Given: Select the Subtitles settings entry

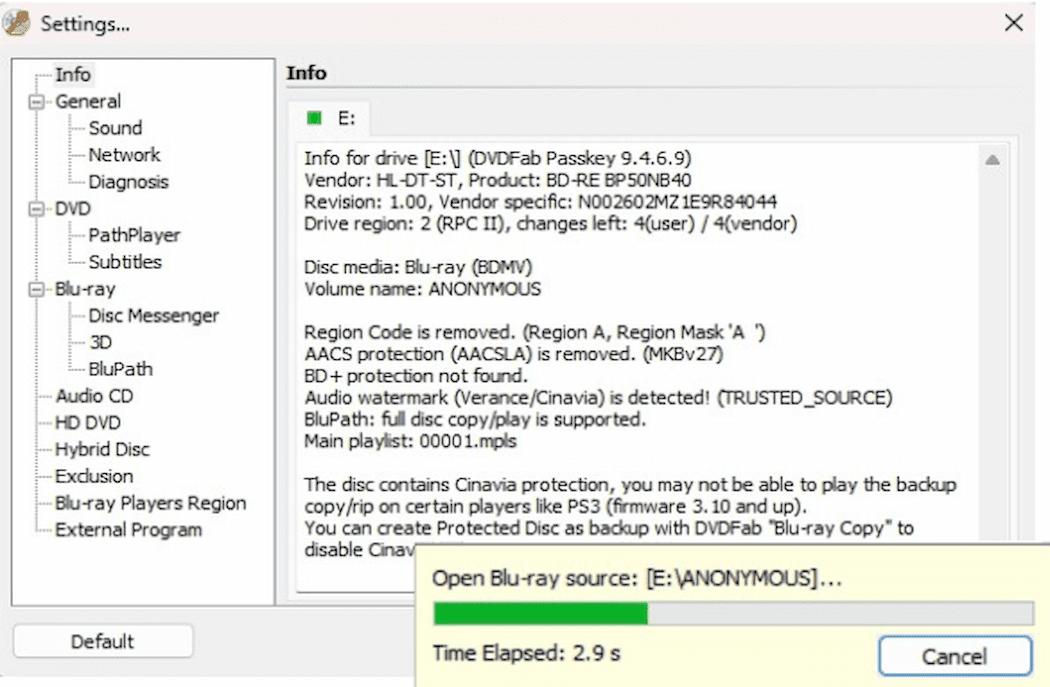Looking at the screenshot, I should point(124,262).
